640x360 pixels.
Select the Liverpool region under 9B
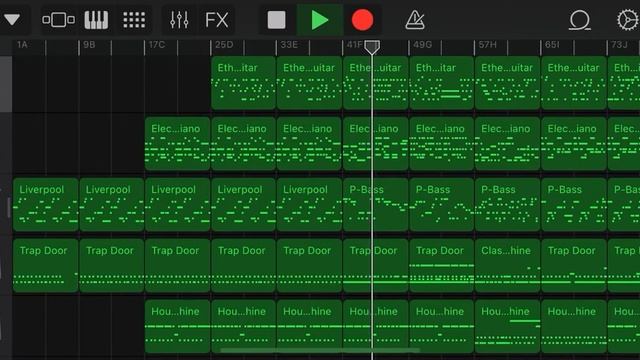tap(111, 204)
